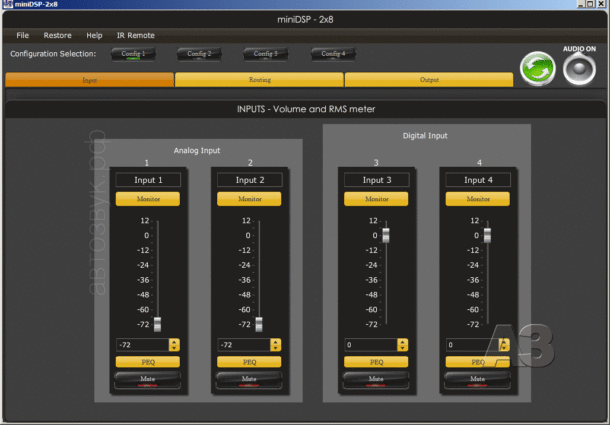Click Input 2 gain value field showing -72

click(244, 345)
